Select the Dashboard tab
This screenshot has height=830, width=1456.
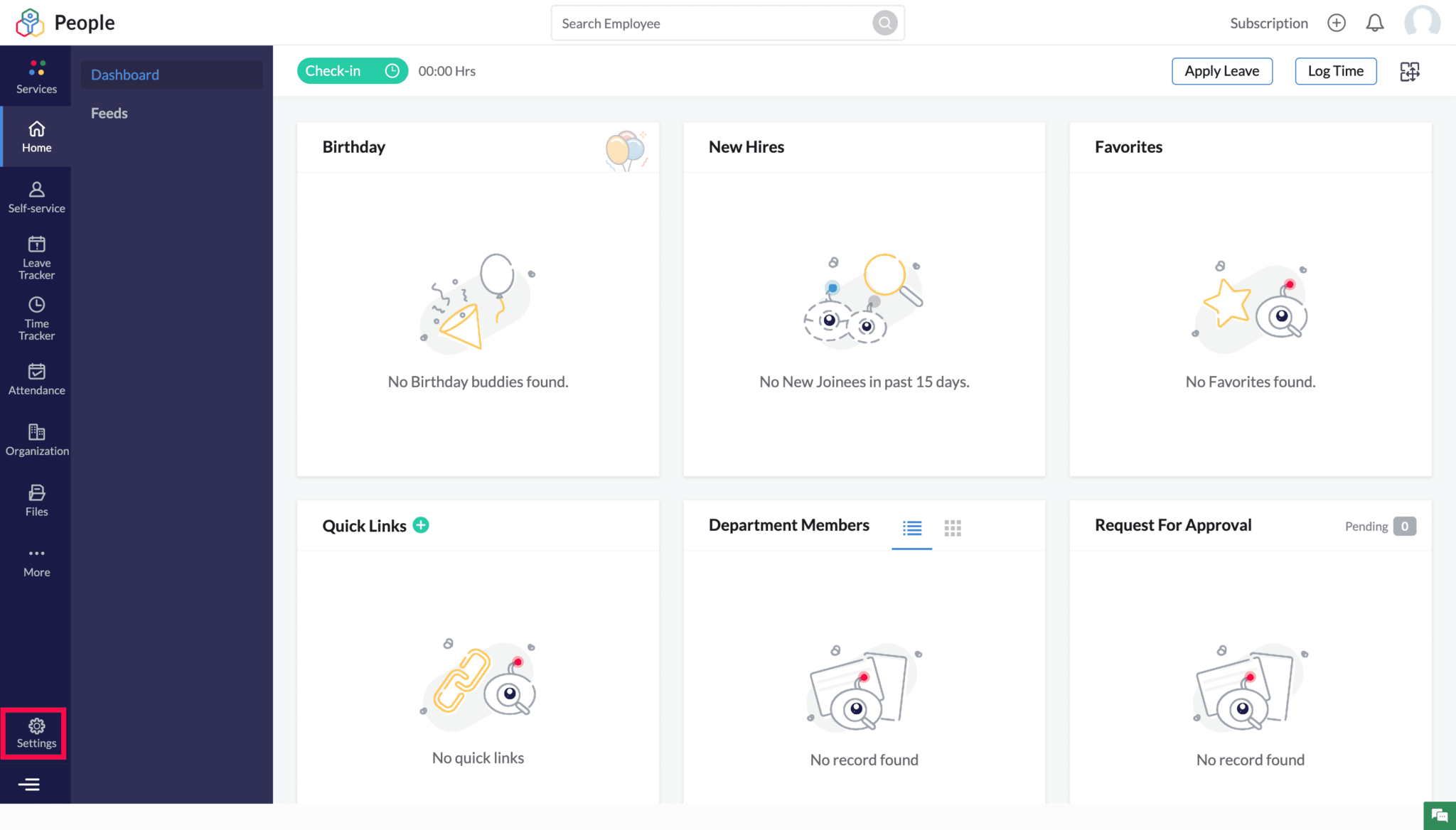click(x=124, y=75)
